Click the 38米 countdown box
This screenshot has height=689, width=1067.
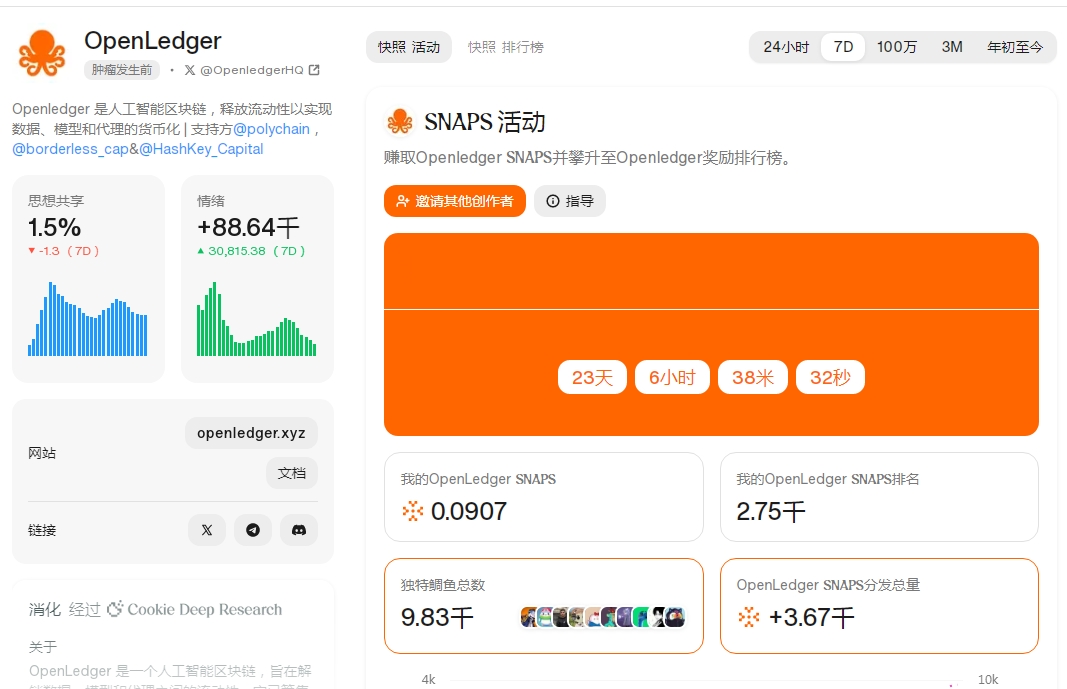(x=753, y=377)
